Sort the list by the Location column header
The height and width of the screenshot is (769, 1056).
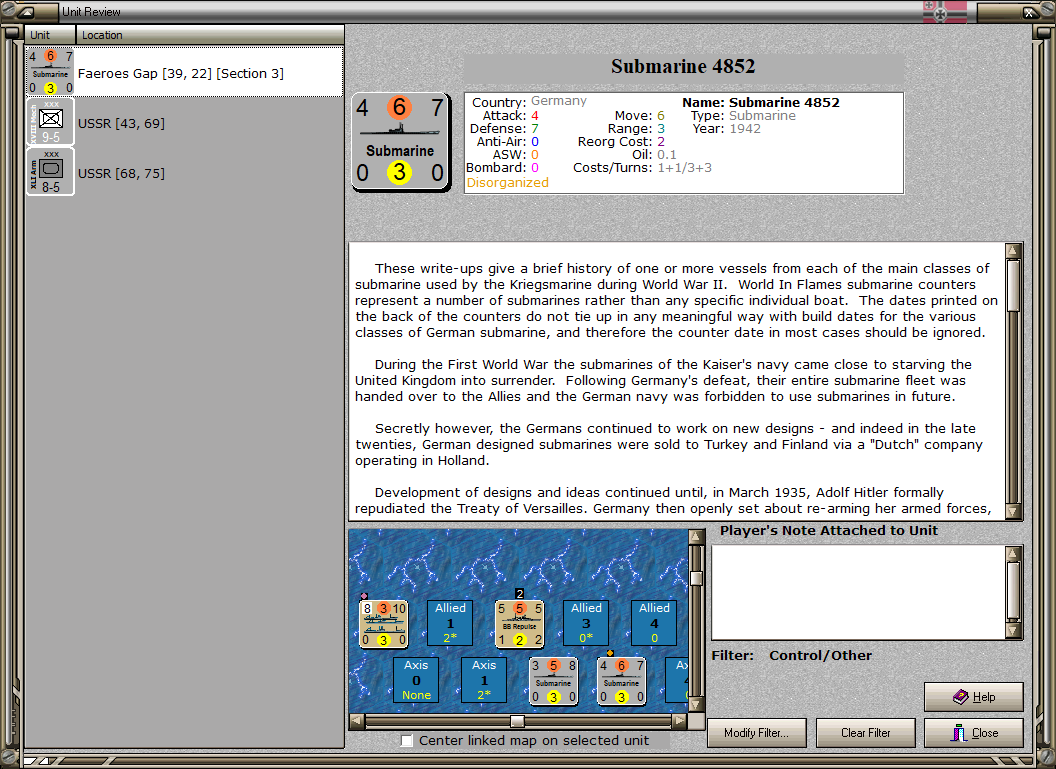tap(209, 35)
